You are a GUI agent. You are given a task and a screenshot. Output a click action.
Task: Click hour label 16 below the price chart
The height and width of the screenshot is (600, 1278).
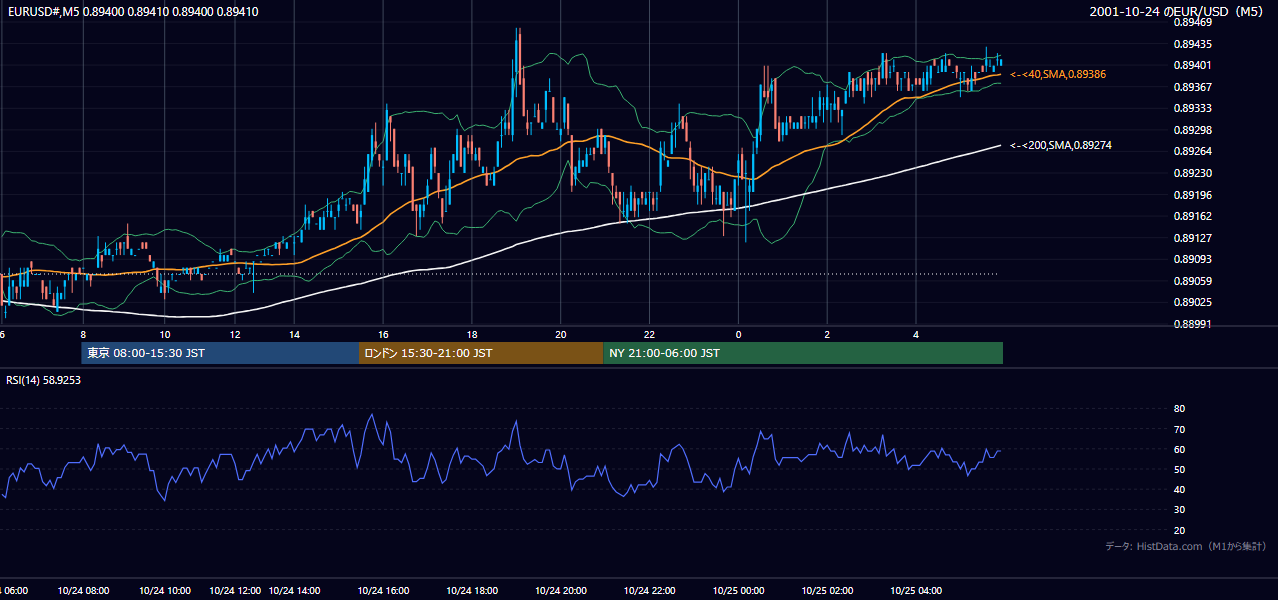tap(383, 334)
